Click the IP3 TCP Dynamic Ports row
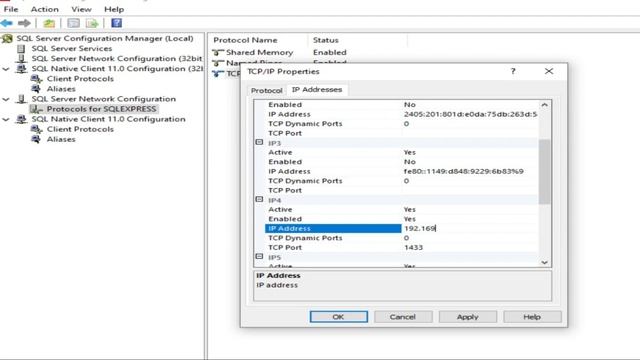This screenshot has width=640, height=360. 402,181
